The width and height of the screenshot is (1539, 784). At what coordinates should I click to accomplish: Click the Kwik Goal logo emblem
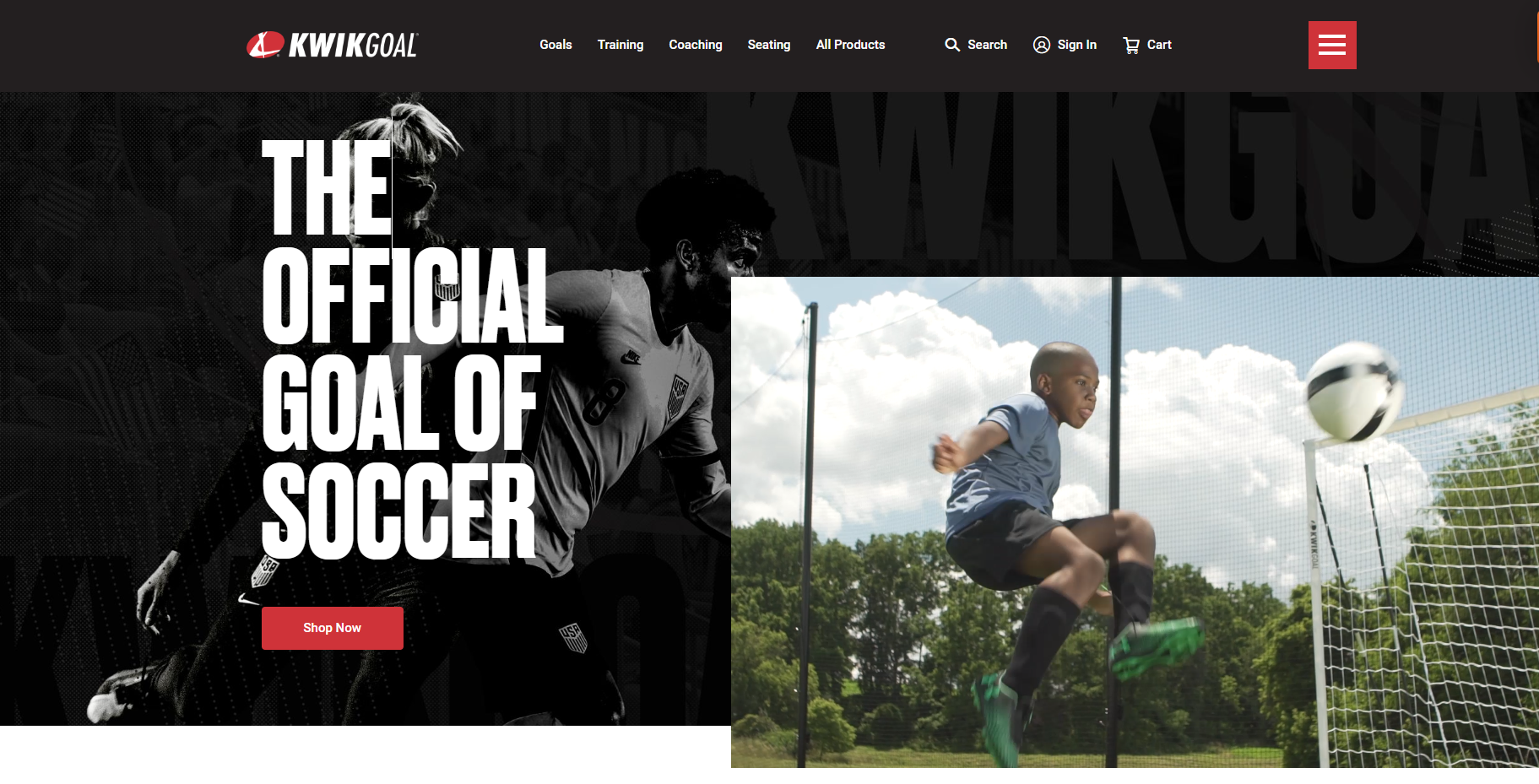point(265,45)
